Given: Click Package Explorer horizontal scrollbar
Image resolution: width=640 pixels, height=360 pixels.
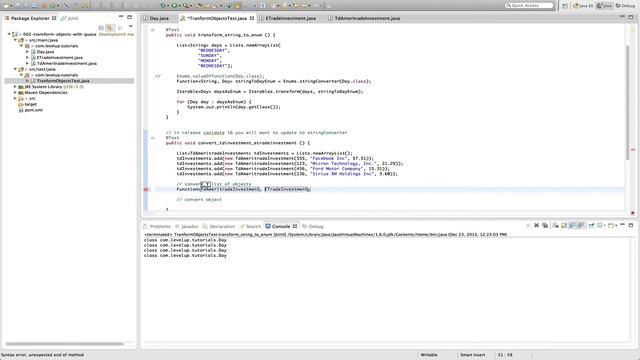Looking at the screenshot, I should coord(64,344).
